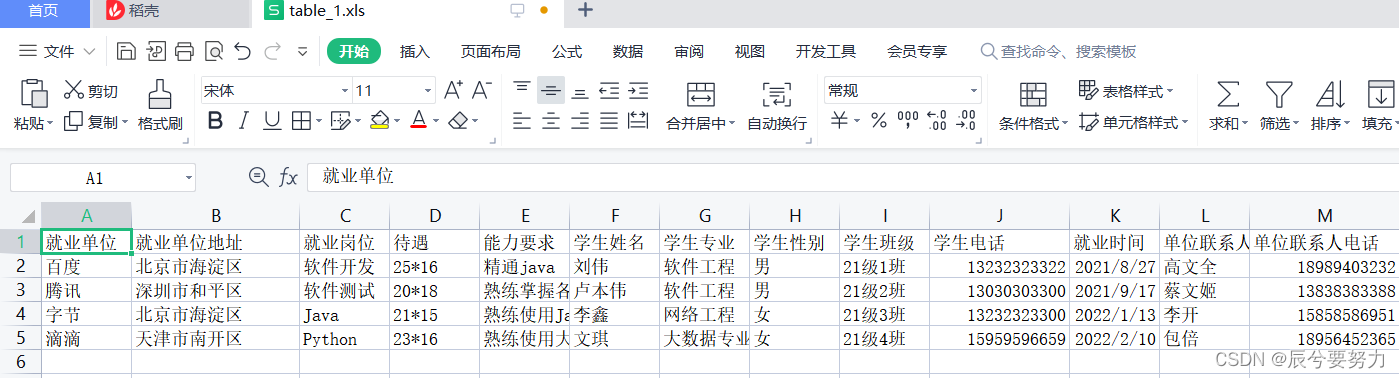The height and width of the screenshot is (378, 1399).
Task: Open the View (视图) tab
Action: pos(749,51)
